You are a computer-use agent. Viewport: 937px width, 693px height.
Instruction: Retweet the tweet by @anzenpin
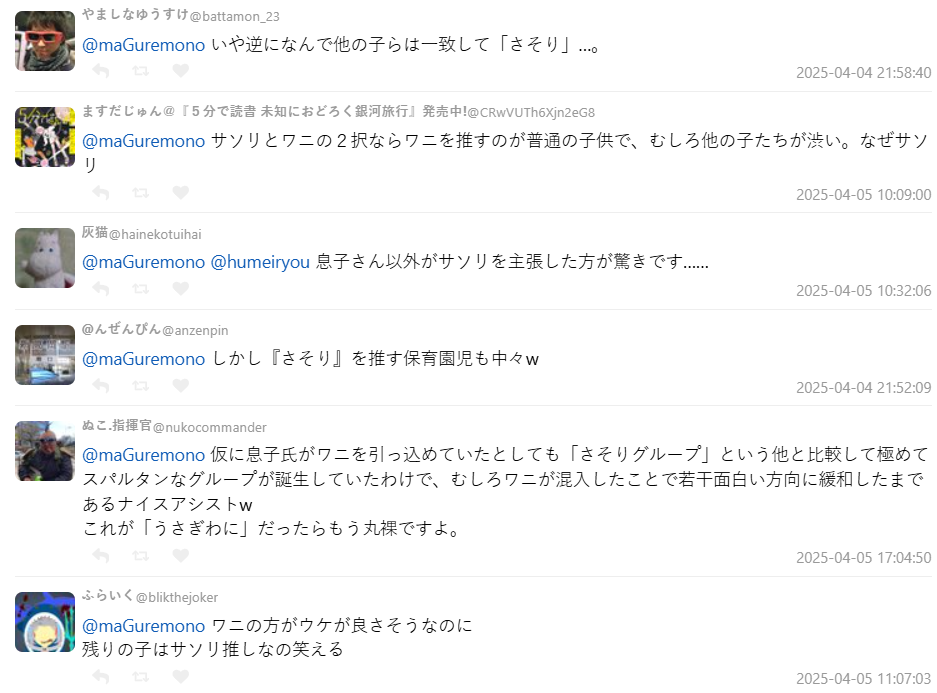click(141, 385)
